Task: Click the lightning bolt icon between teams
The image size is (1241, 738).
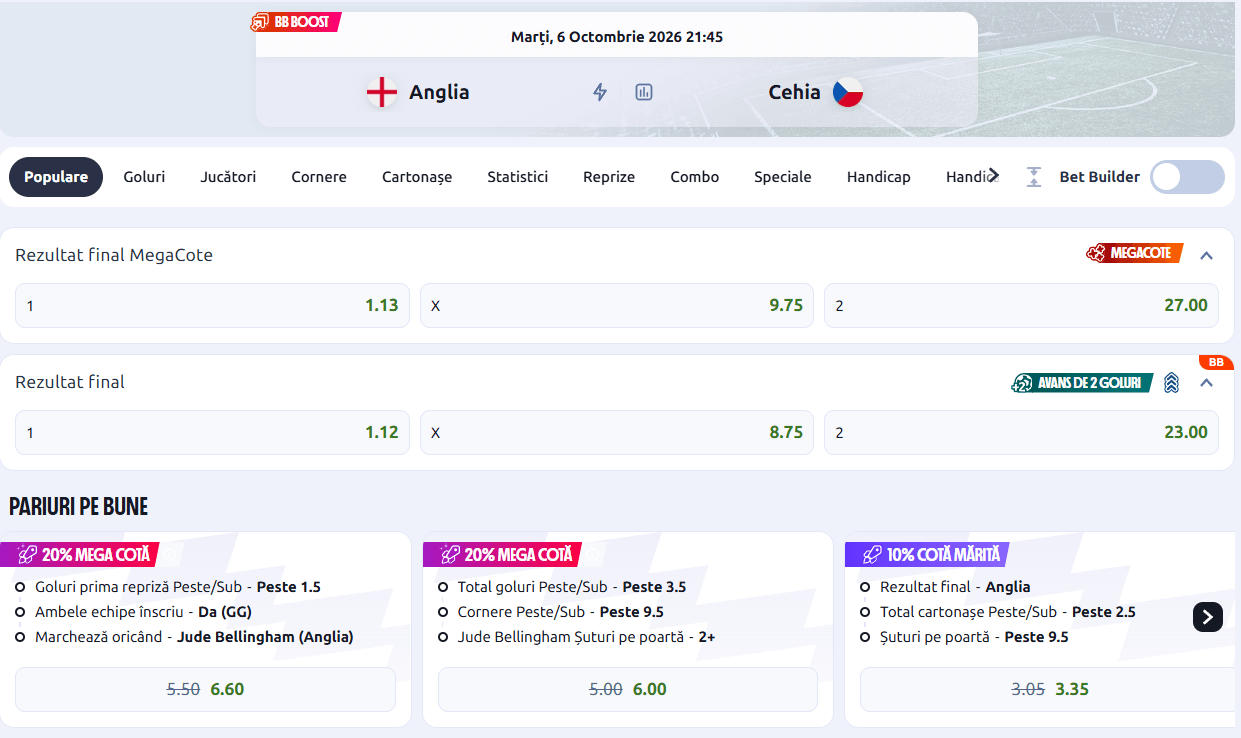Action: (600, 92)
